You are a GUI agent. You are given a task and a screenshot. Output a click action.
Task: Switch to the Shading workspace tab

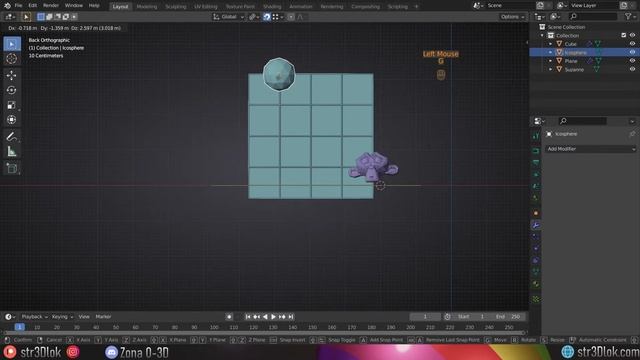[272, 7]
